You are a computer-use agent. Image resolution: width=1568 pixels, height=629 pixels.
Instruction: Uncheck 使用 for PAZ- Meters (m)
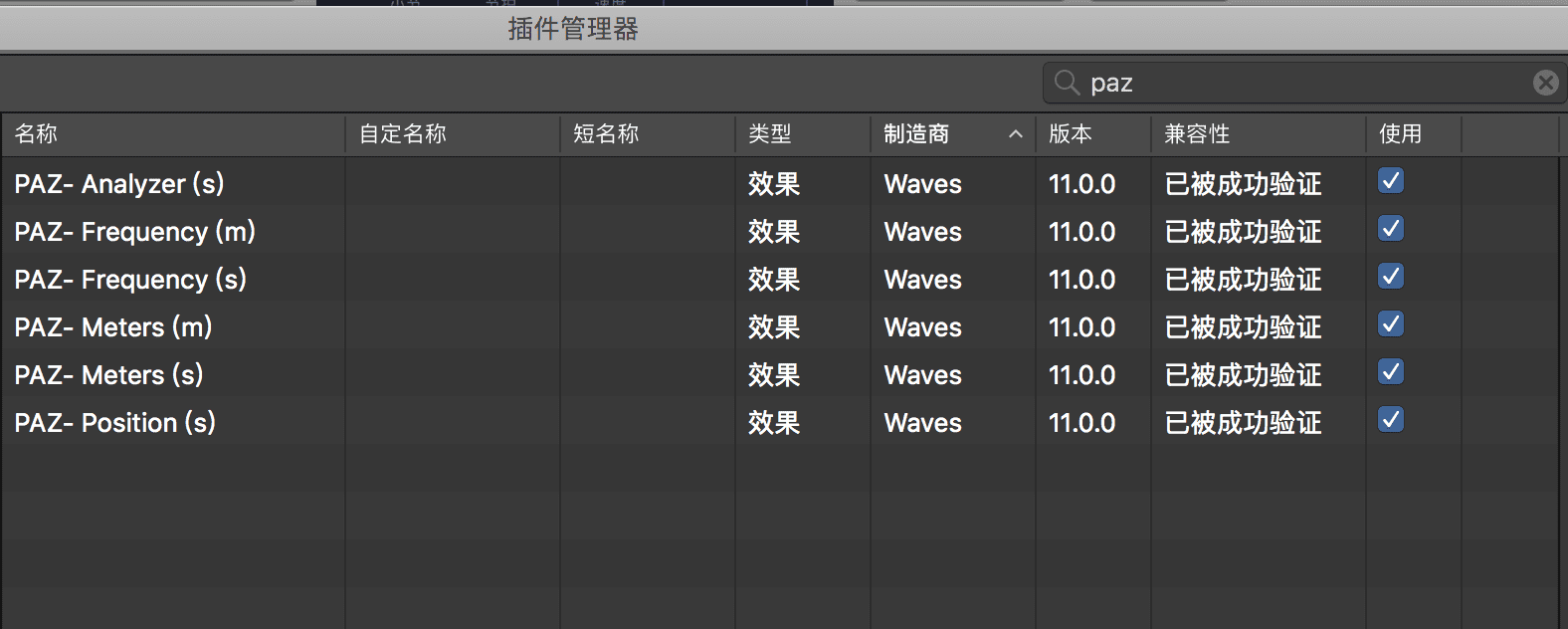pos(1391,323)
